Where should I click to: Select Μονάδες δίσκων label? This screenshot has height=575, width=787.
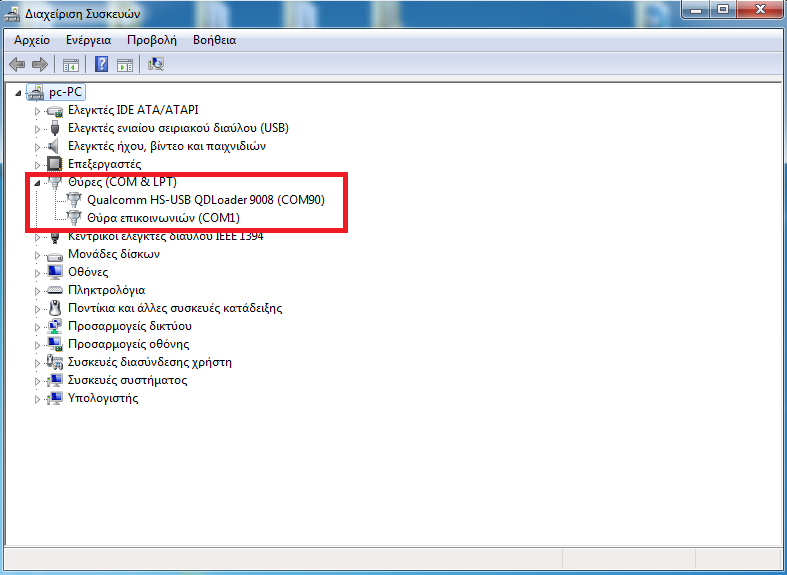[114, 254]
